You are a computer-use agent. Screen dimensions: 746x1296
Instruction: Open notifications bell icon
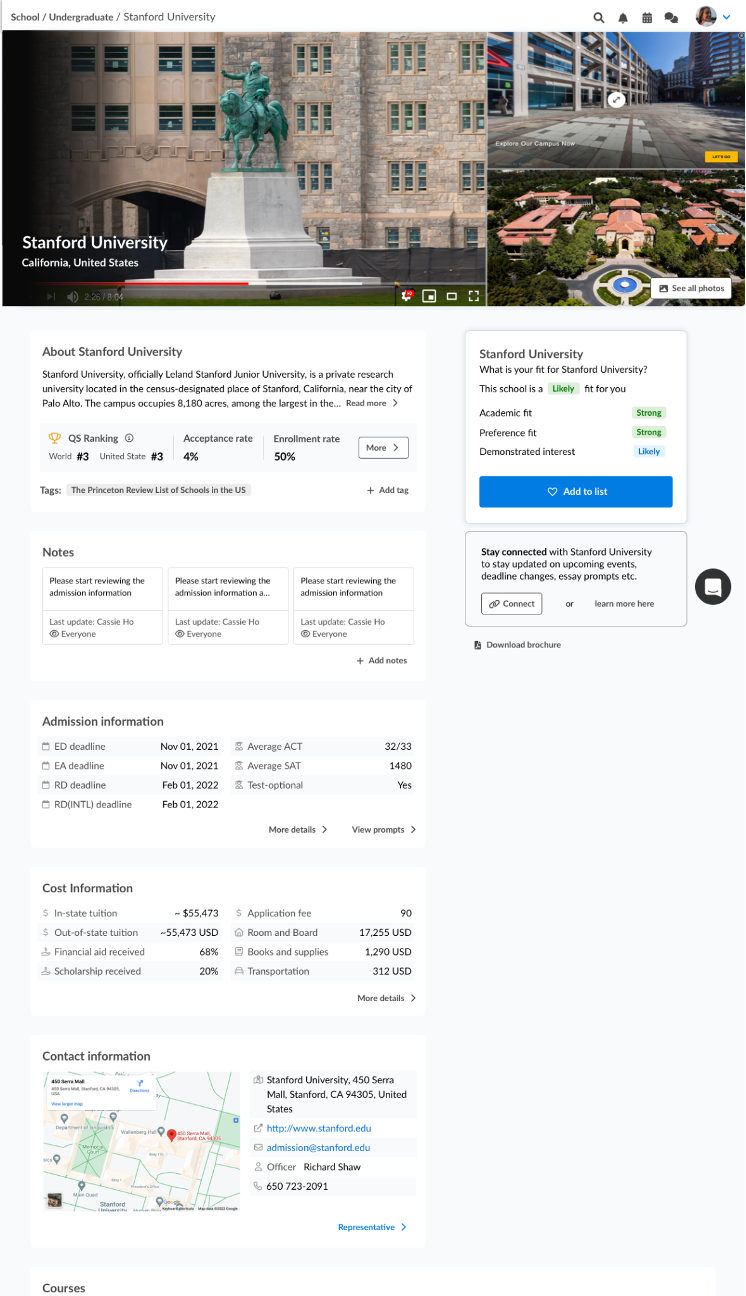[x=623, y=17]
